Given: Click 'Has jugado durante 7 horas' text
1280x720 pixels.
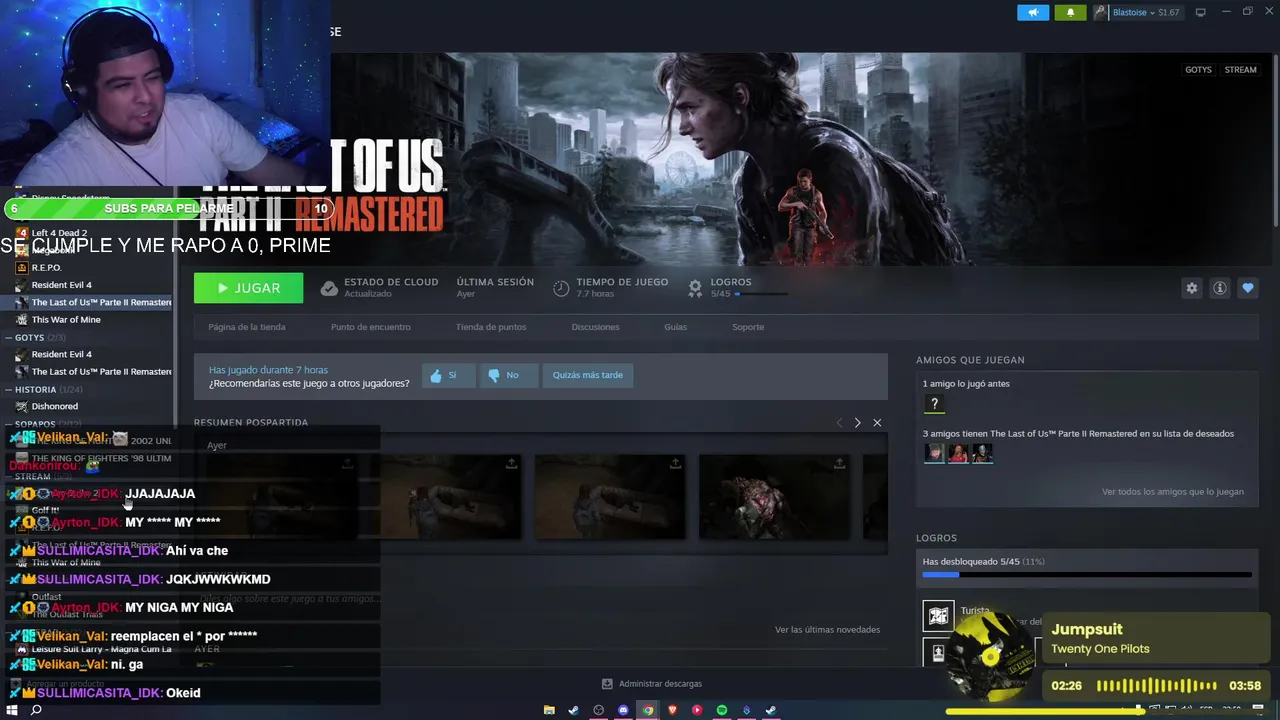Looking at the screenshot, I should 268,370.
